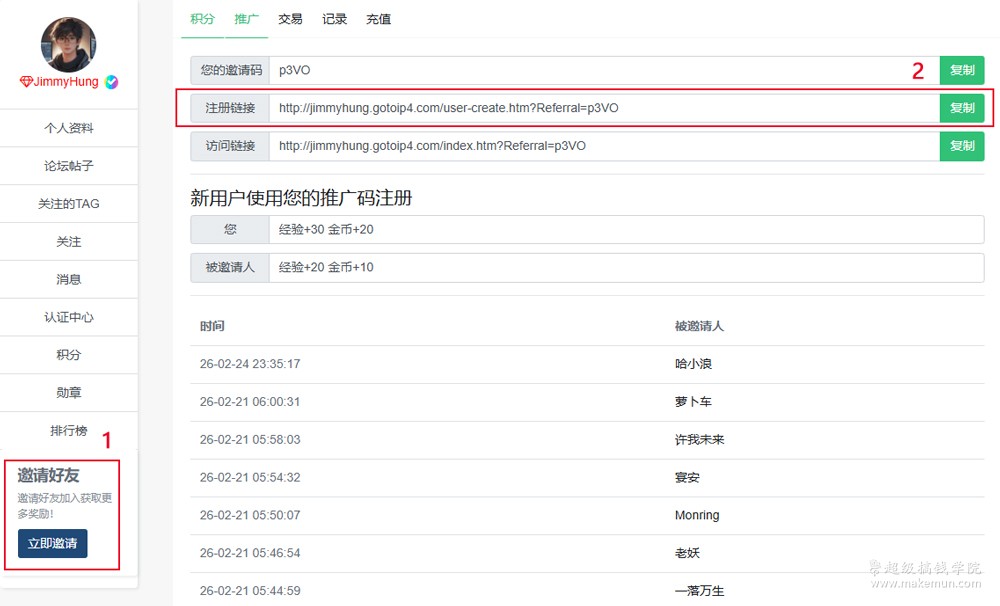Select the 充值 tab

(378, 19)
